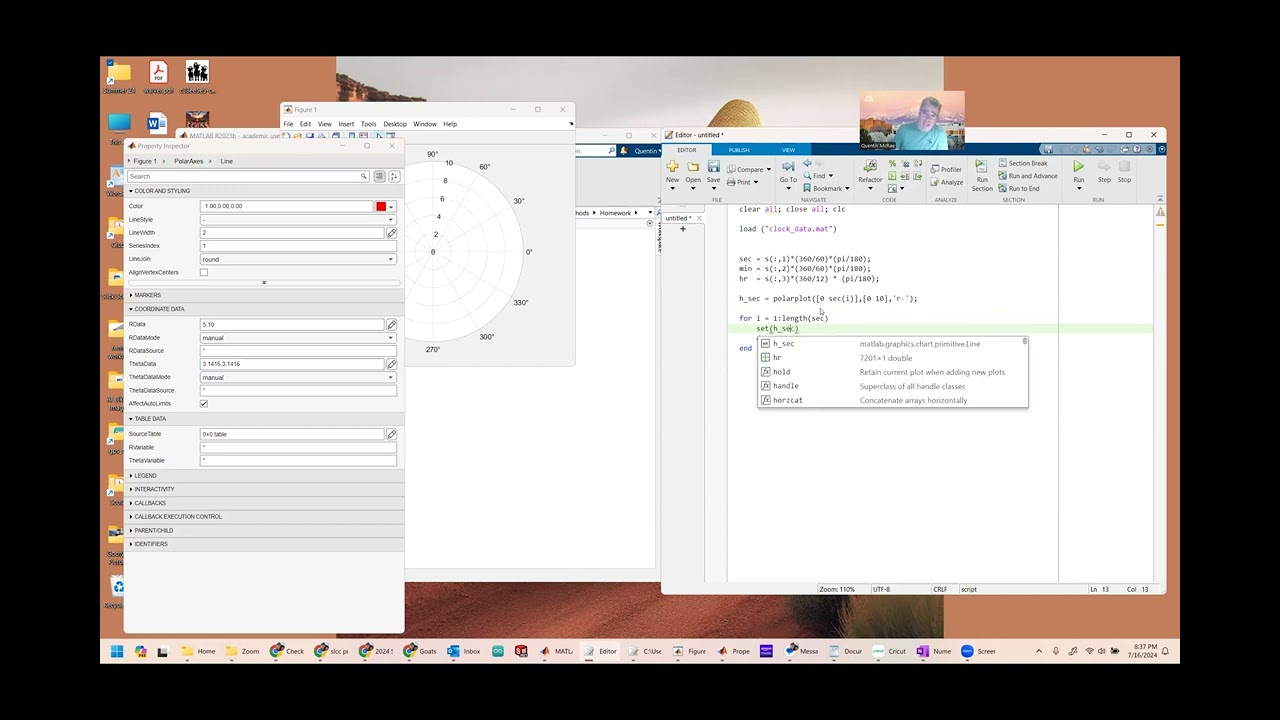Click the Run Section icon
Viewport: 1280px width, 720px height.
coord(982,167)
